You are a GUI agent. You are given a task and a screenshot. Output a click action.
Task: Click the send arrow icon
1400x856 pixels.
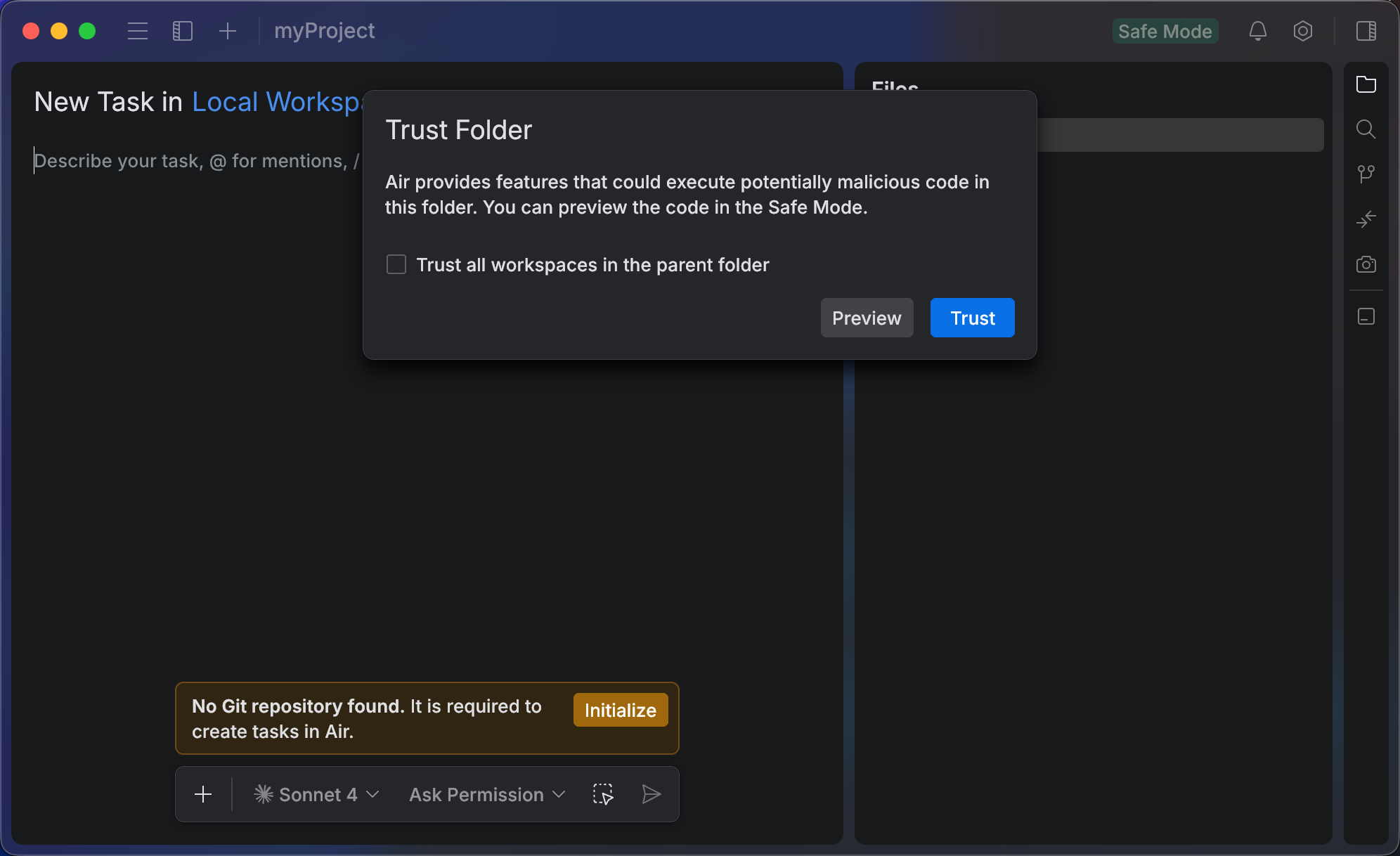pos(652,794)
